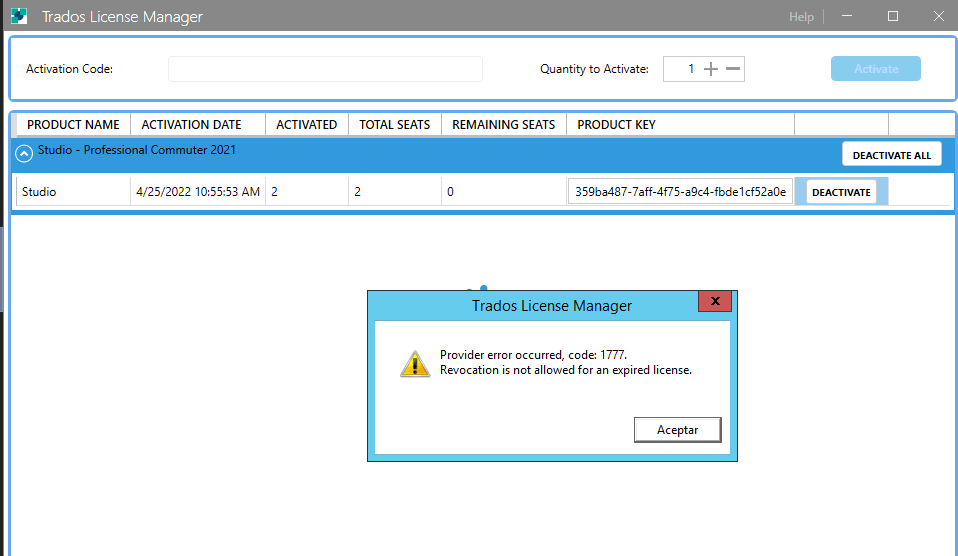
Task: Maximize the Trados License Manager window
Action: click(x=893, y=16)
